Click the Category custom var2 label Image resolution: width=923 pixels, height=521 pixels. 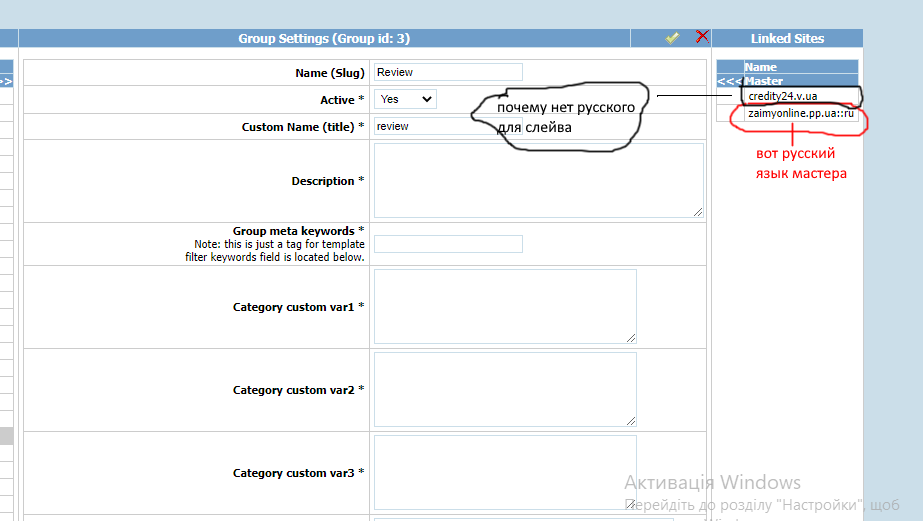pyautogui.click(x=298, y=390)
